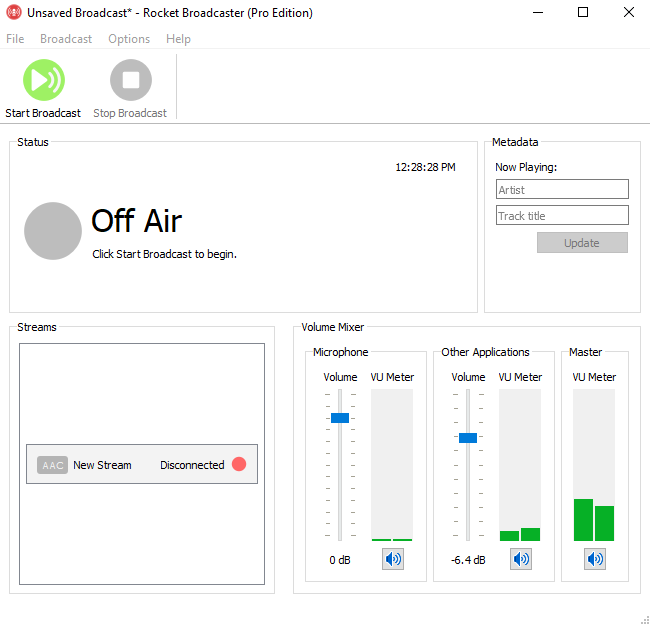Click the 'Click Start Broadcast to begin.' text

tap(165, 254)
